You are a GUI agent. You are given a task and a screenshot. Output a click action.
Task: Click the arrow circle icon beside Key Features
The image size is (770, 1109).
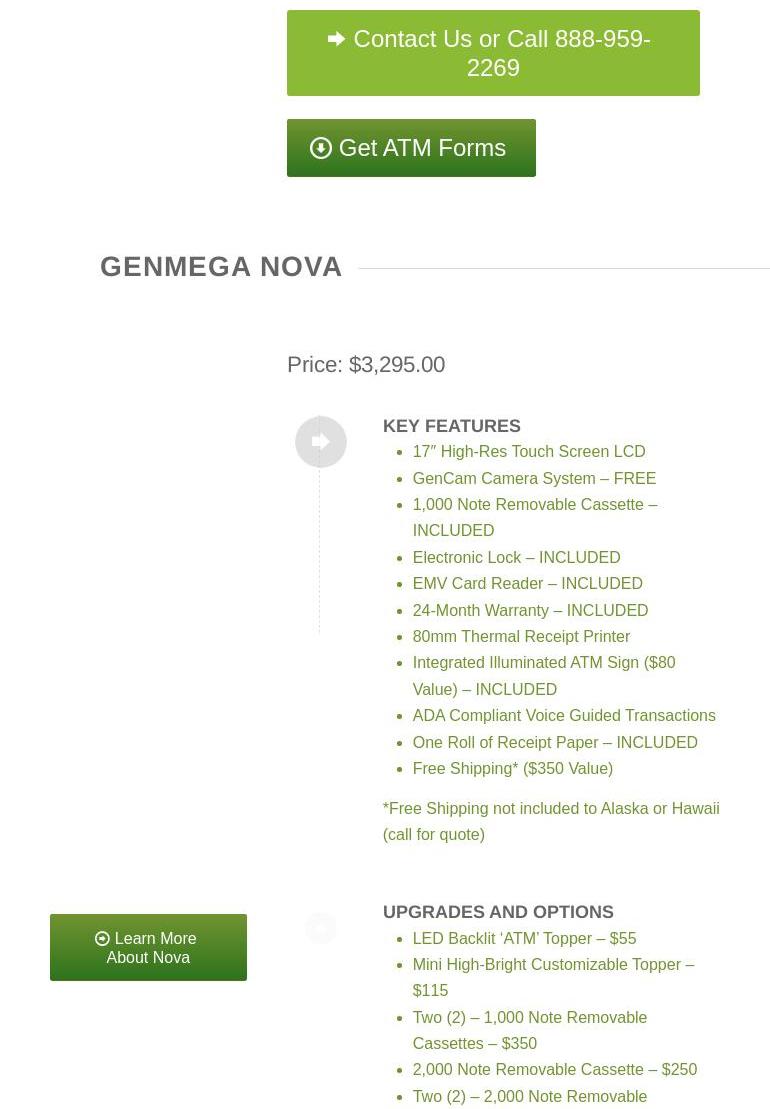(x=321, y=442)
